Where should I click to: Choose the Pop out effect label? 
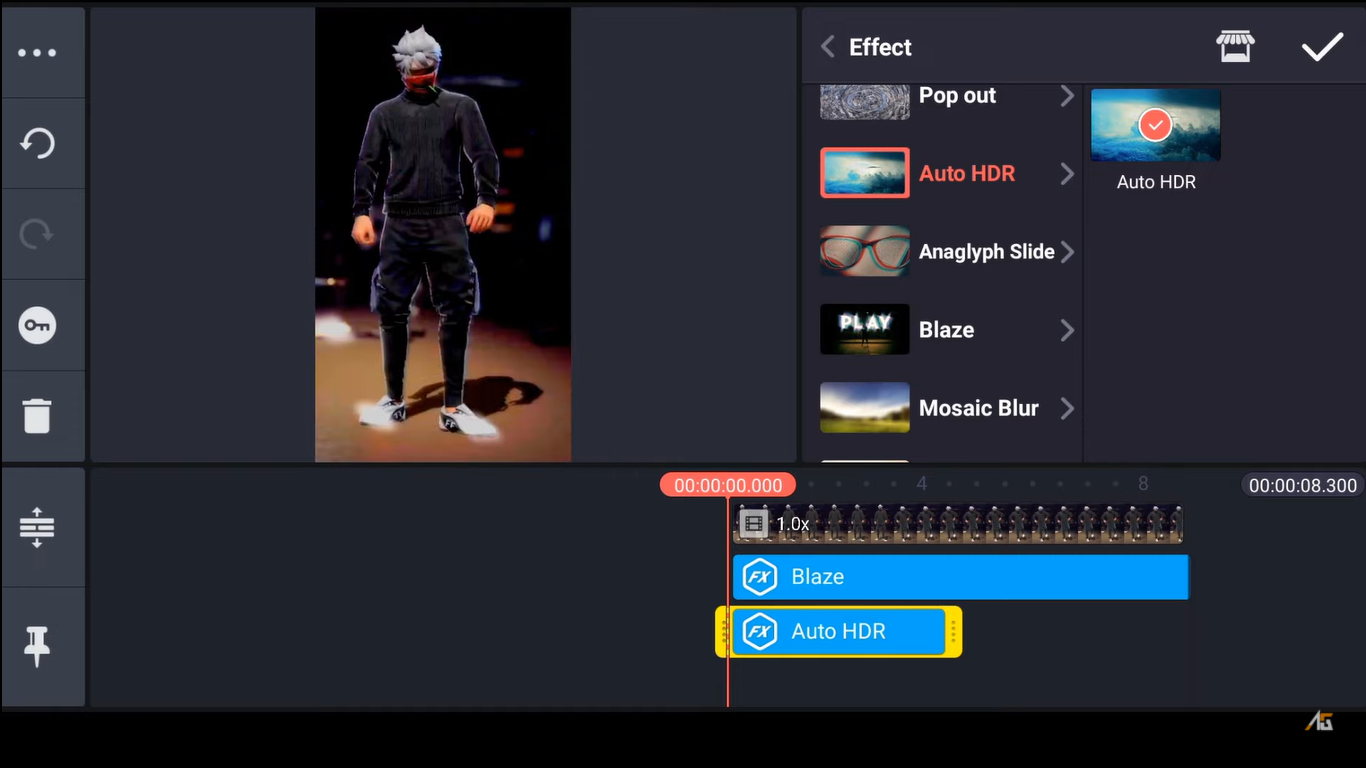[x=957, y=96]
